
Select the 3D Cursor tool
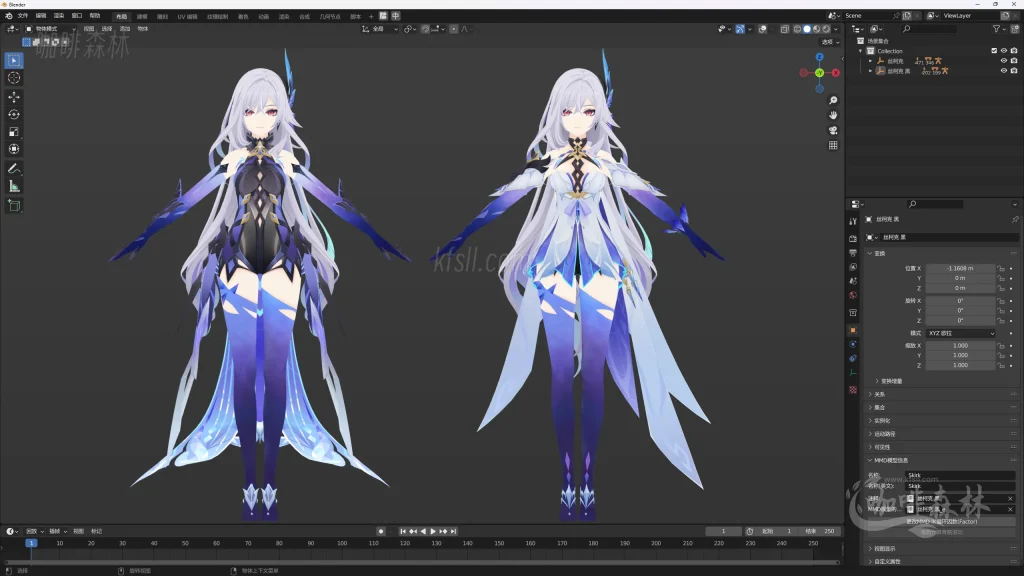click(x=14, y=78)
